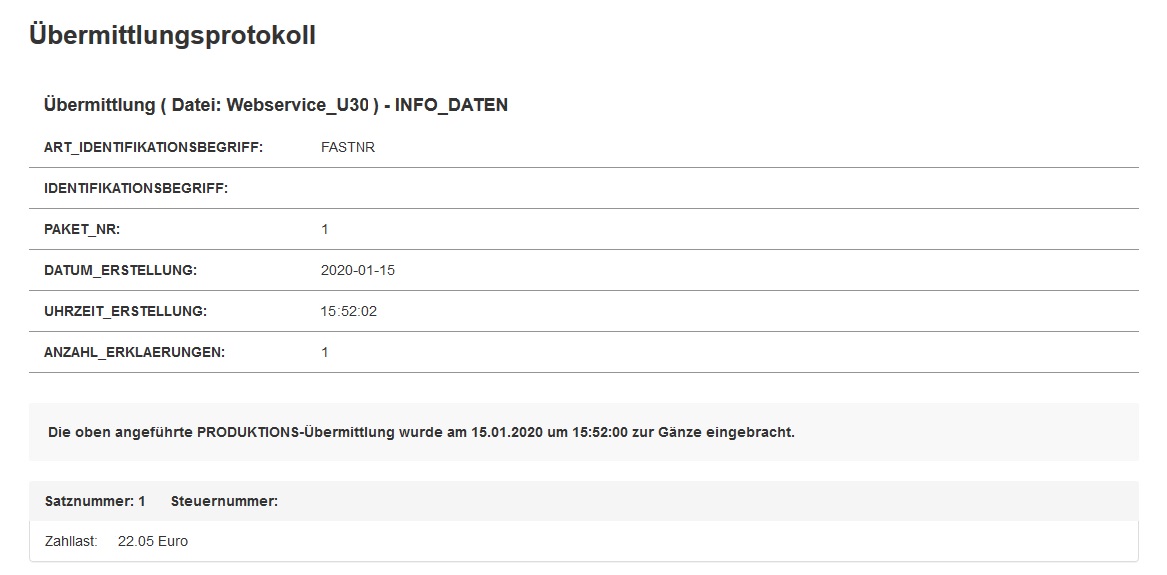Screen dimensions: 1167x575
Task: Select the 22.05 Euro amount
Action: (153, 542)
